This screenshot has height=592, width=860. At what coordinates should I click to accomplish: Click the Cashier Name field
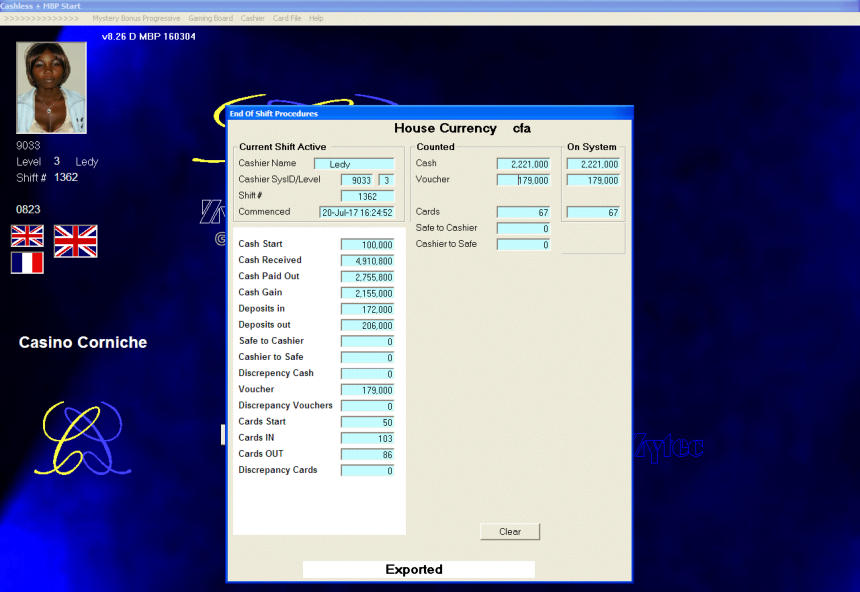point(354,164)
